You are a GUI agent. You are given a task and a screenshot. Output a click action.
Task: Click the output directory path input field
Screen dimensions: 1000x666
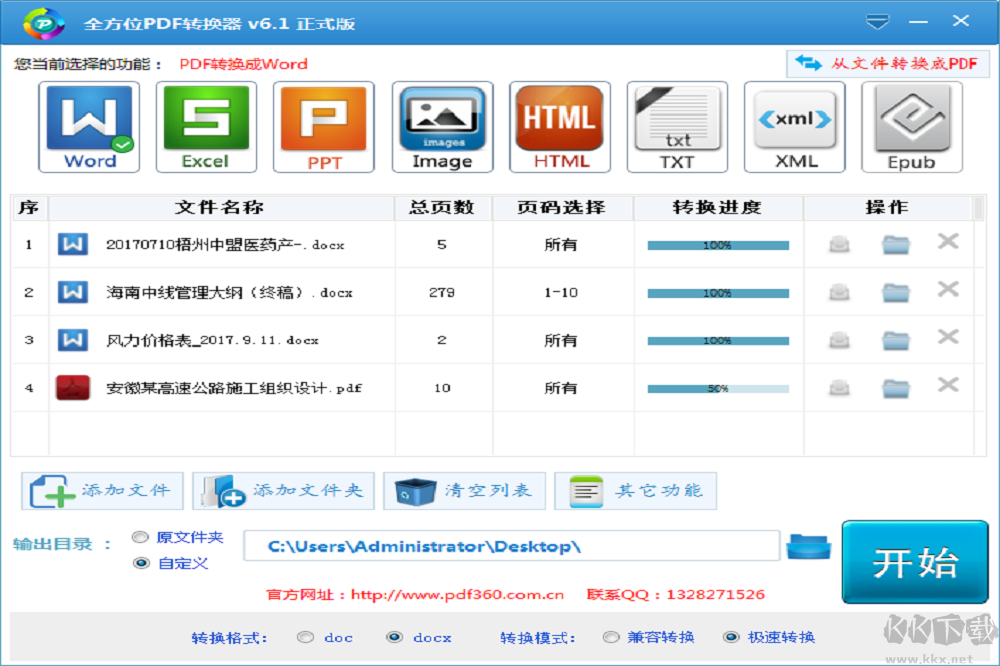pyautogui.click(x=512, y=546)
